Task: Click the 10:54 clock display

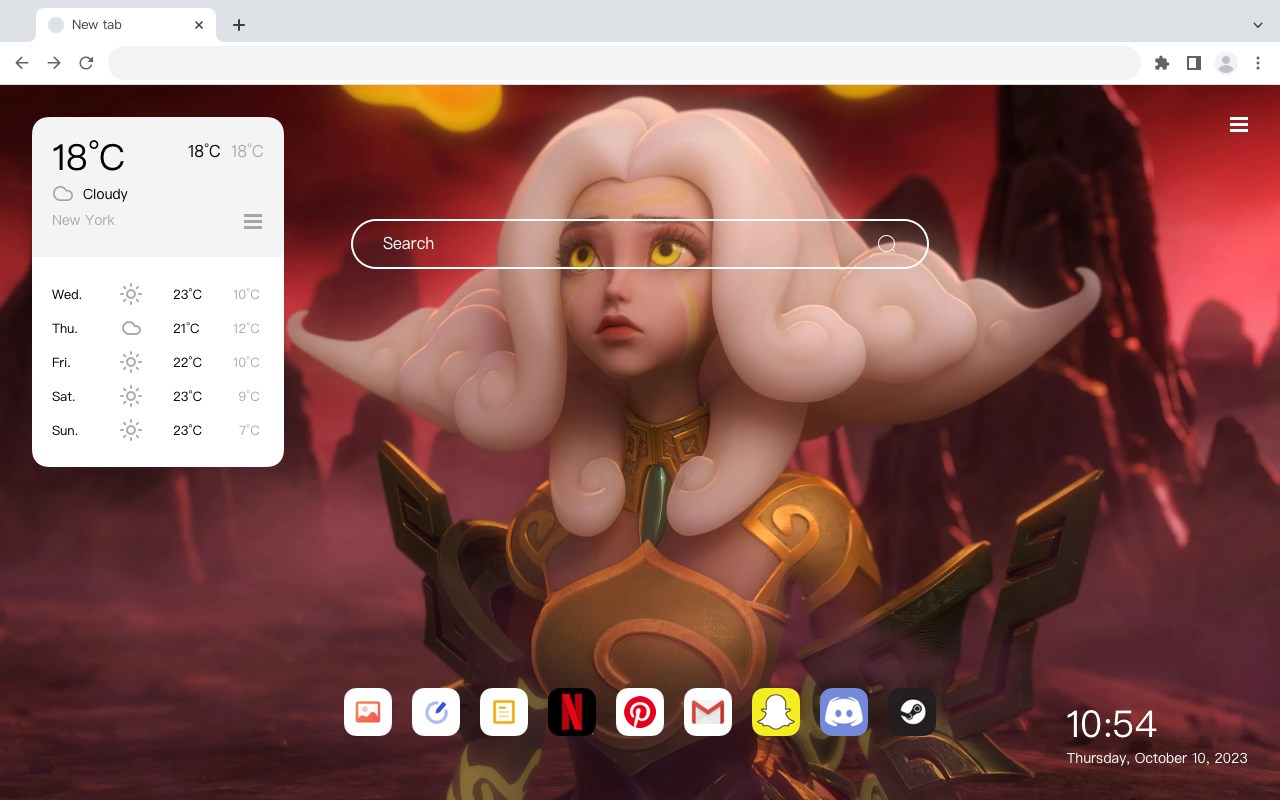Action: (x=1111, y=724)
